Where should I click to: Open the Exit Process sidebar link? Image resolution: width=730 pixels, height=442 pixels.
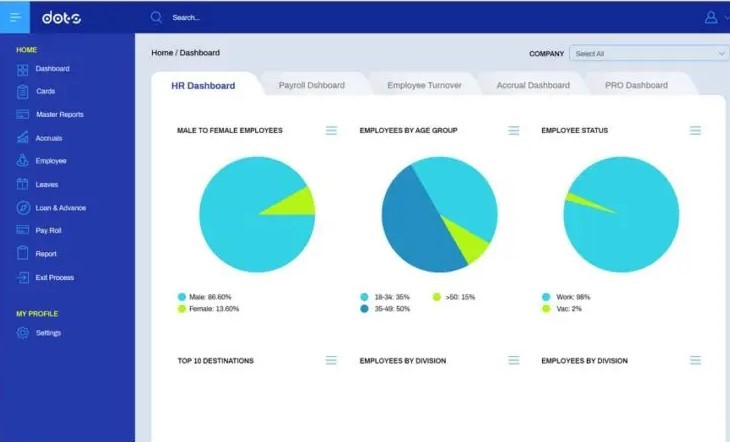pos(55,278)
